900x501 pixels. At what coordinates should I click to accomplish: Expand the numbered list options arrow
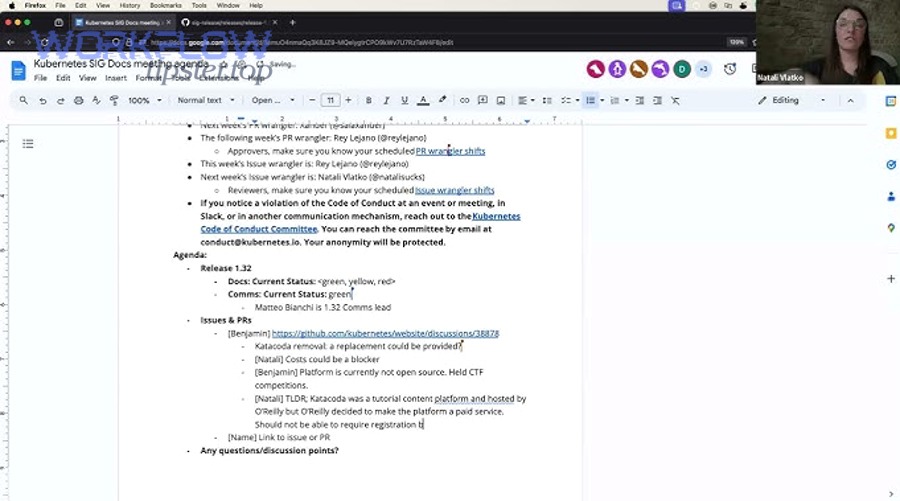[x=626, y=100]
